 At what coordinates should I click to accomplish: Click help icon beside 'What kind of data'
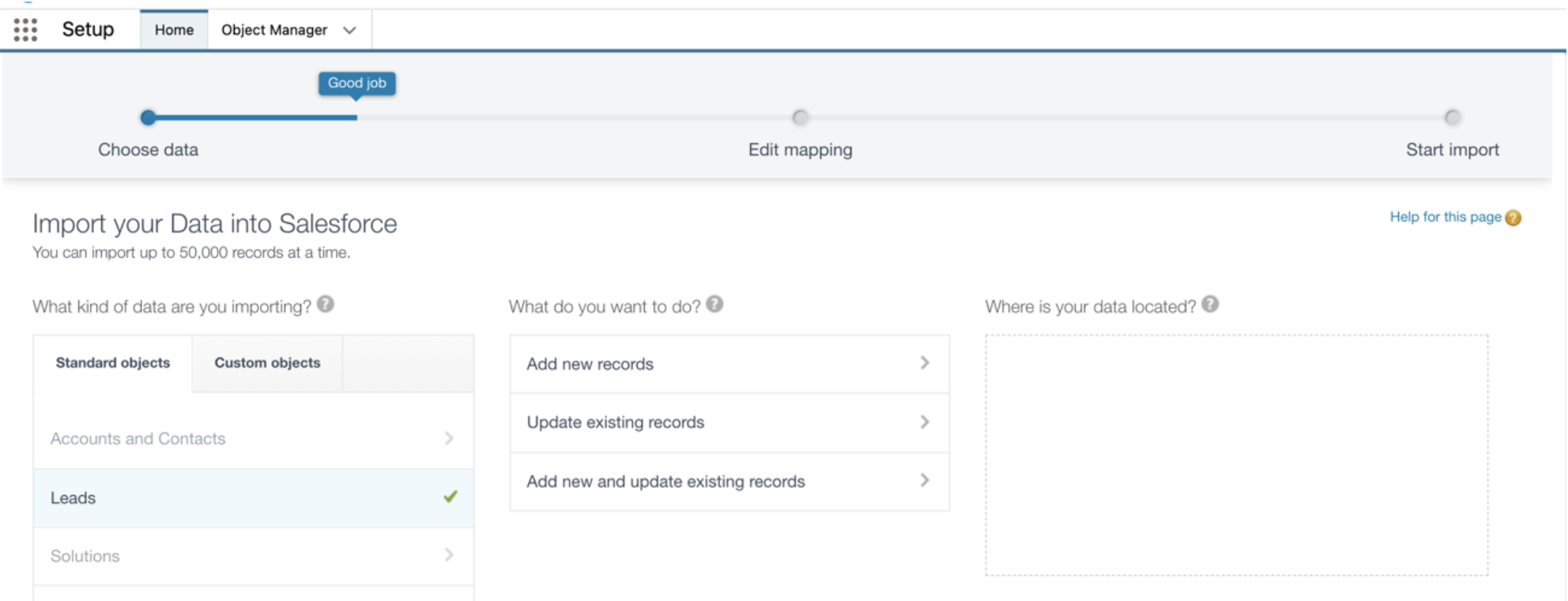point(326,304)
